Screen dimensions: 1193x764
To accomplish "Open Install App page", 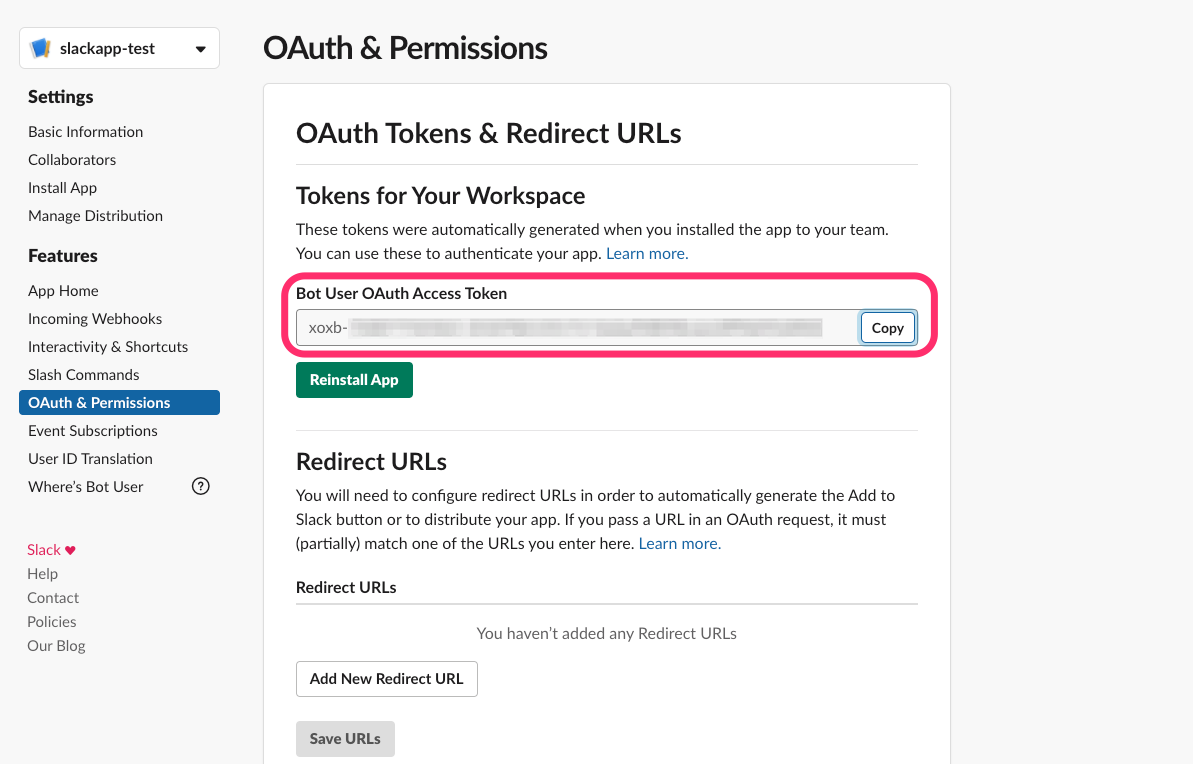I will click(62, 188).
